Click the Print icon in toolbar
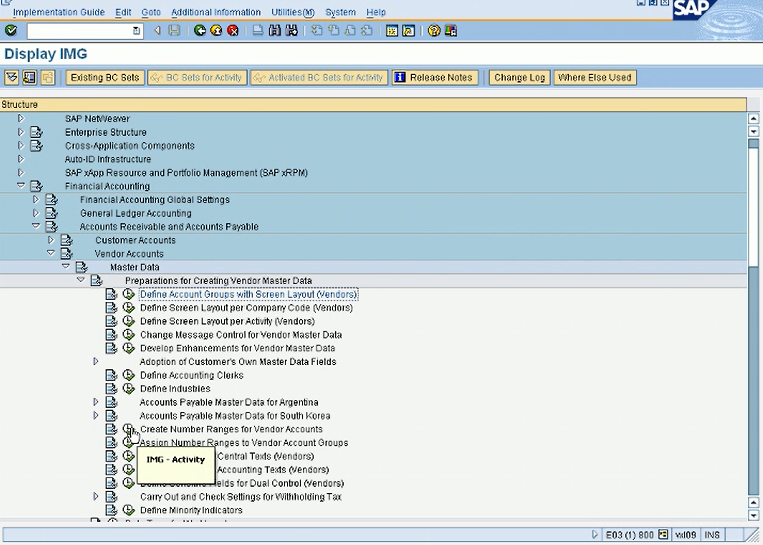 [258, 31]
